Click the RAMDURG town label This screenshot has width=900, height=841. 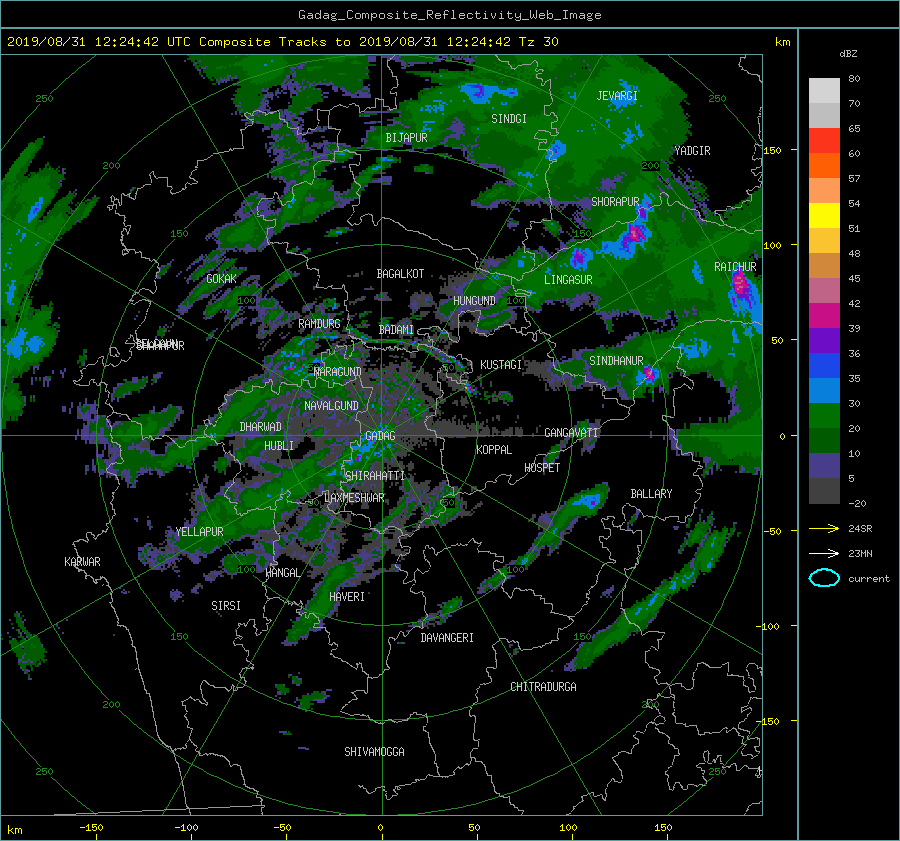pyautogui.click(x=319, y=324)
